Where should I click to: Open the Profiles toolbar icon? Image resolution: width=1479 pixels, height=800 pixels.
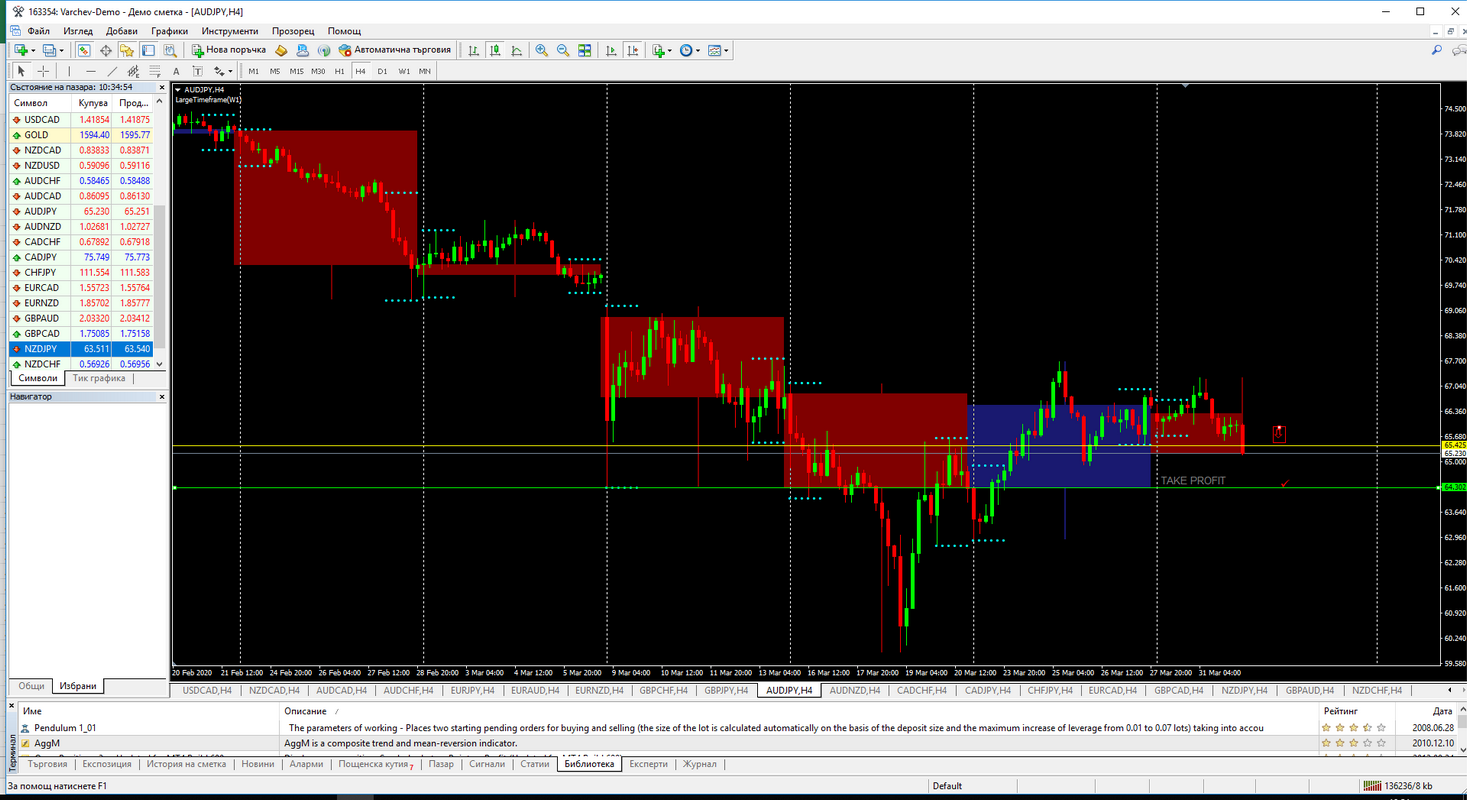(48, 50)
